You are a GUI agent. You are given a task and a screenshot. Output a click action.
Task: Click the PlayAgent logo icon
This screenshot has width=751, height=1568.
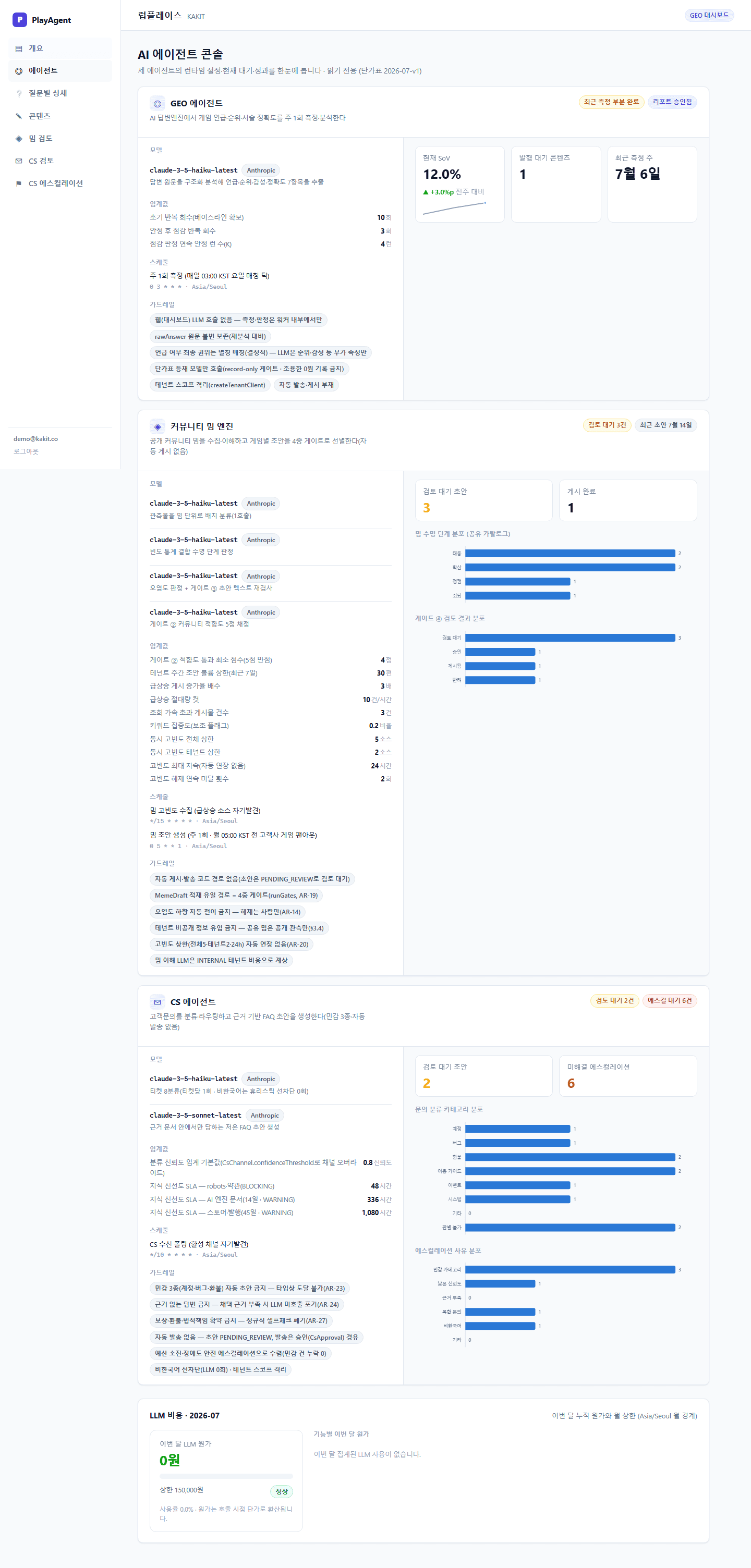coord(19,19)
